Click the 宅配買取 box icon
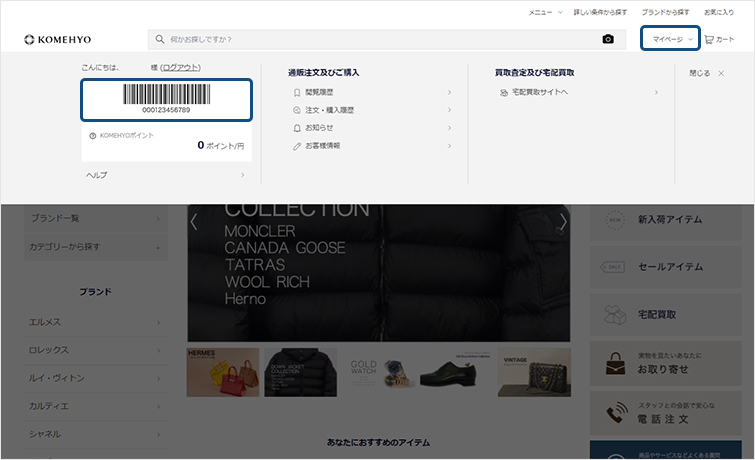Image resolution: width=755 pixels, height=460 pixels. [x=614, y=315]
